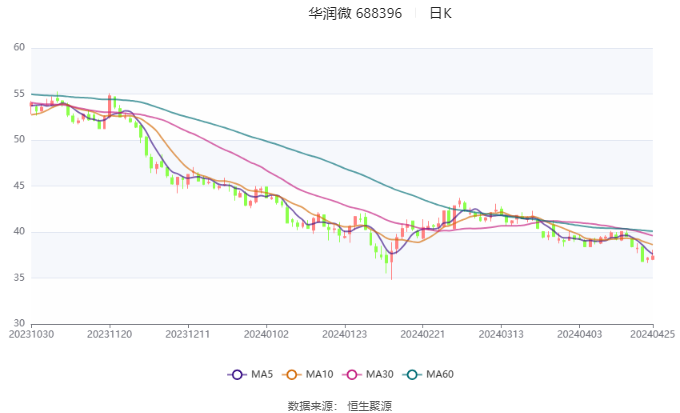The width and height of the screenshot is (680, 413).
Task: Click x-axis date label 20240221
Action: pyautogui.click(x=423, y=334)
